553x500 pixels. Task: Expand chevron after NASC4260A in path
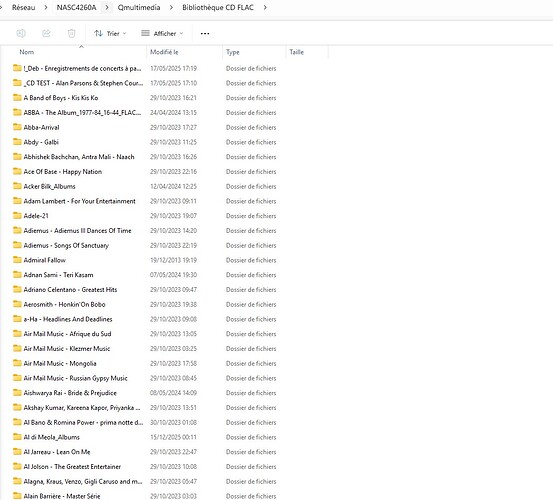tap(107, 7)
